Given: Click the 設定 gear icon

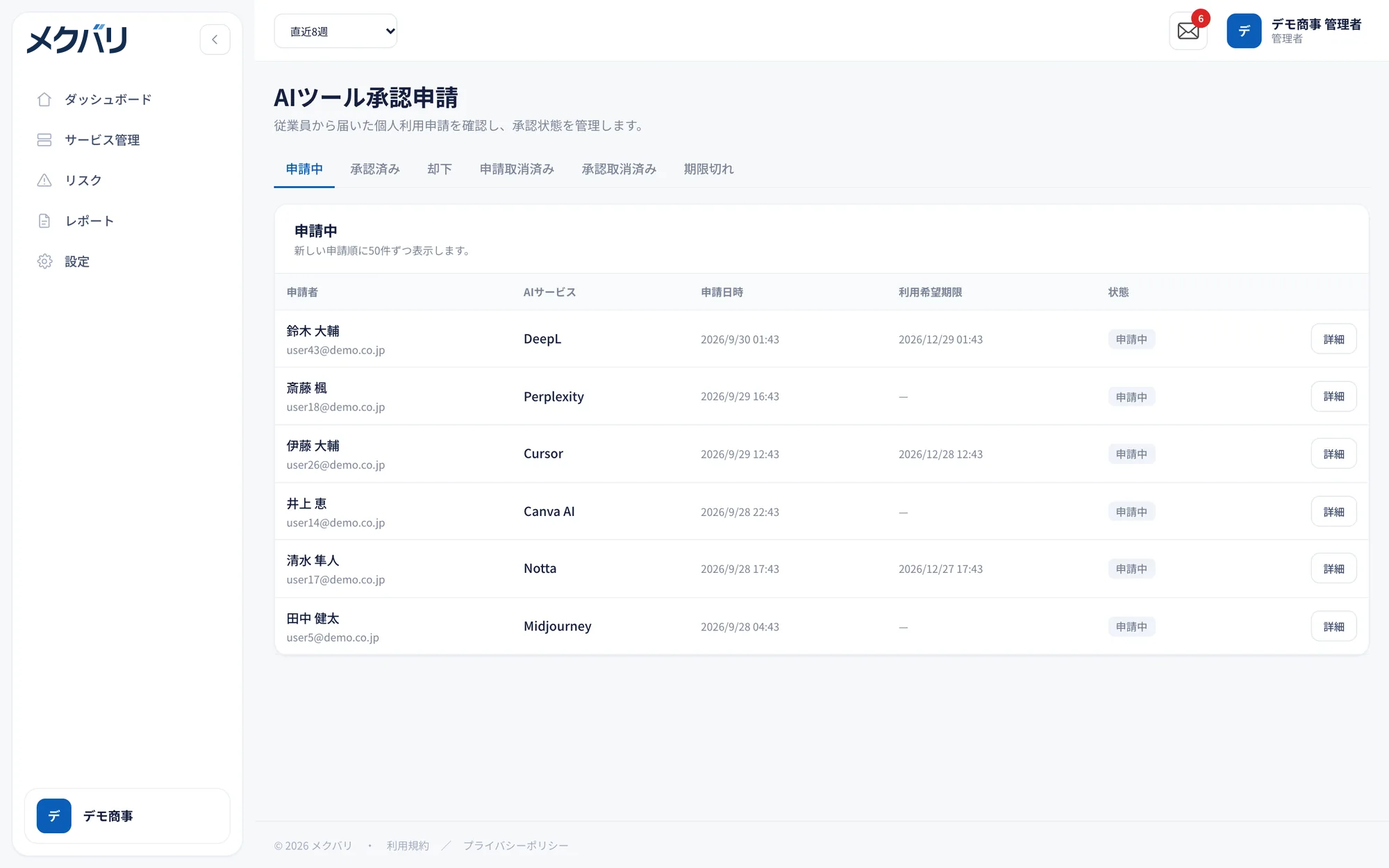Looking at the screenshot, I should [44, 261].
